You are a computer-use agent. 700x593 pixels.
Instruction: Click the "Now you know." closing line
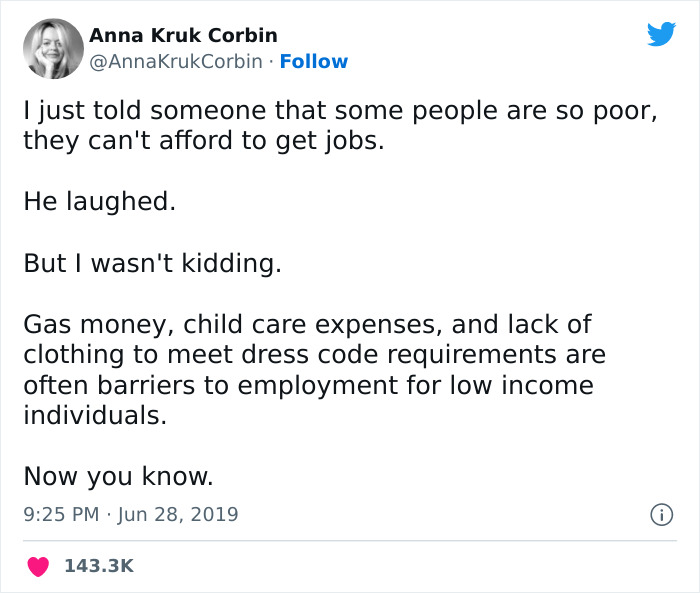[x=118, y=477]
